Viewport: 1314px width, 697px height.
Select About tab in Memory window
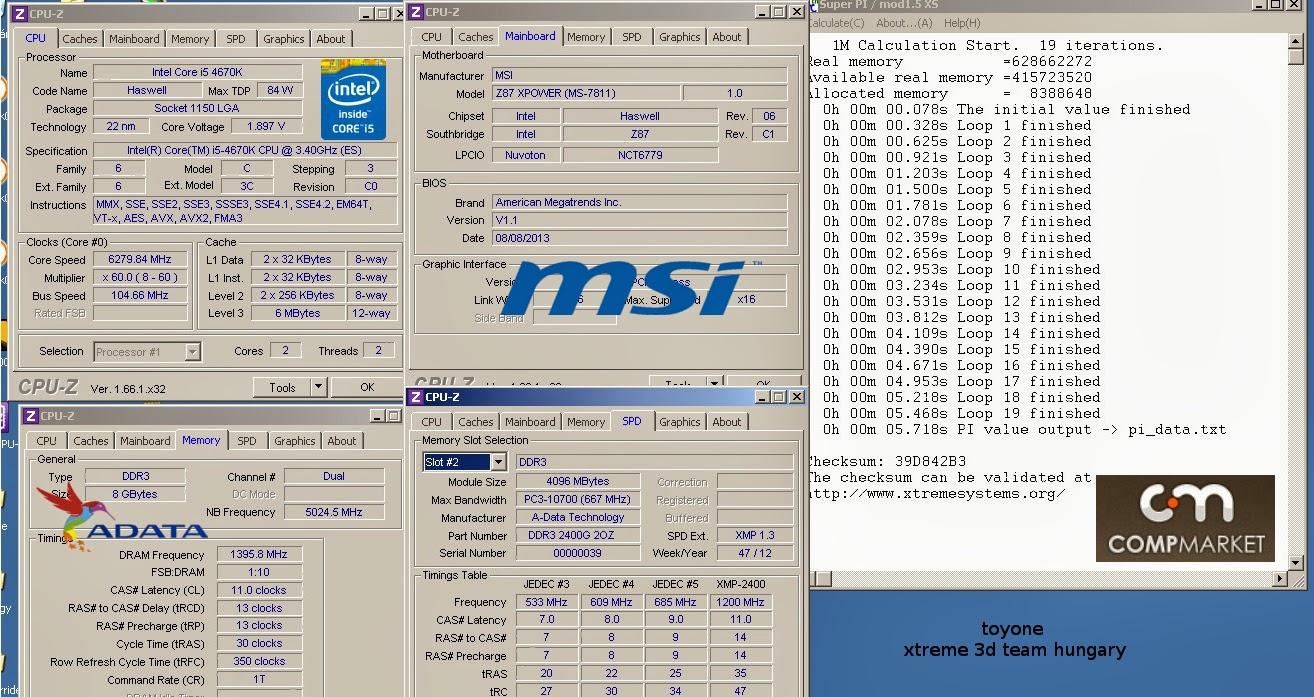tap(342, 441)
